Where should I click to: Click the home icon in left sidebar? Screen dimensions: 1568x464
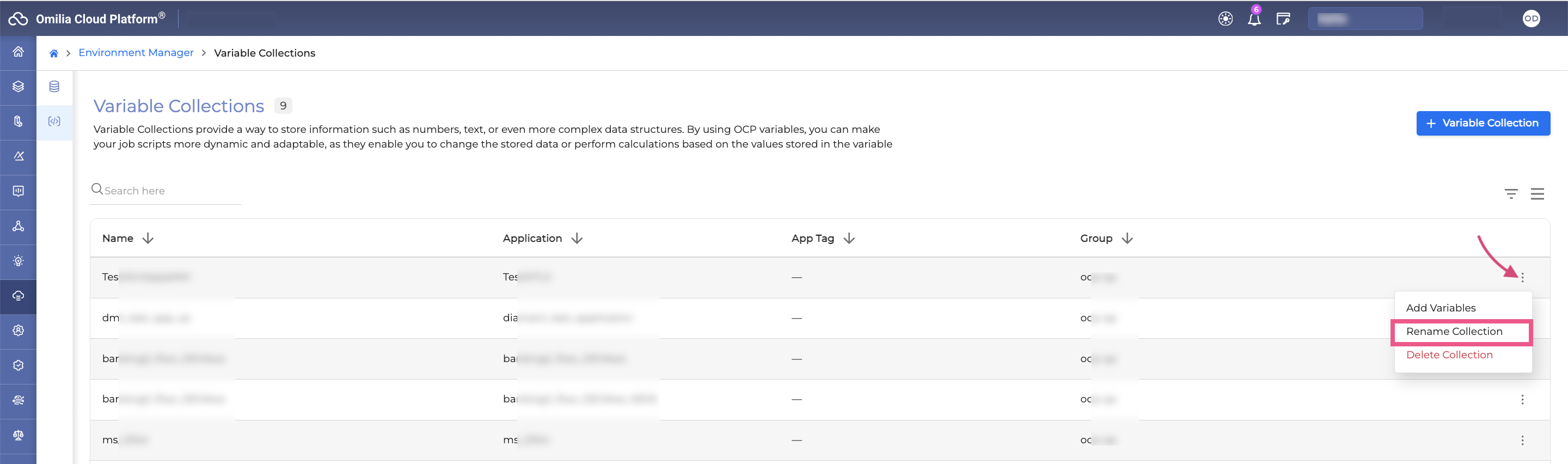click(19, 52)
